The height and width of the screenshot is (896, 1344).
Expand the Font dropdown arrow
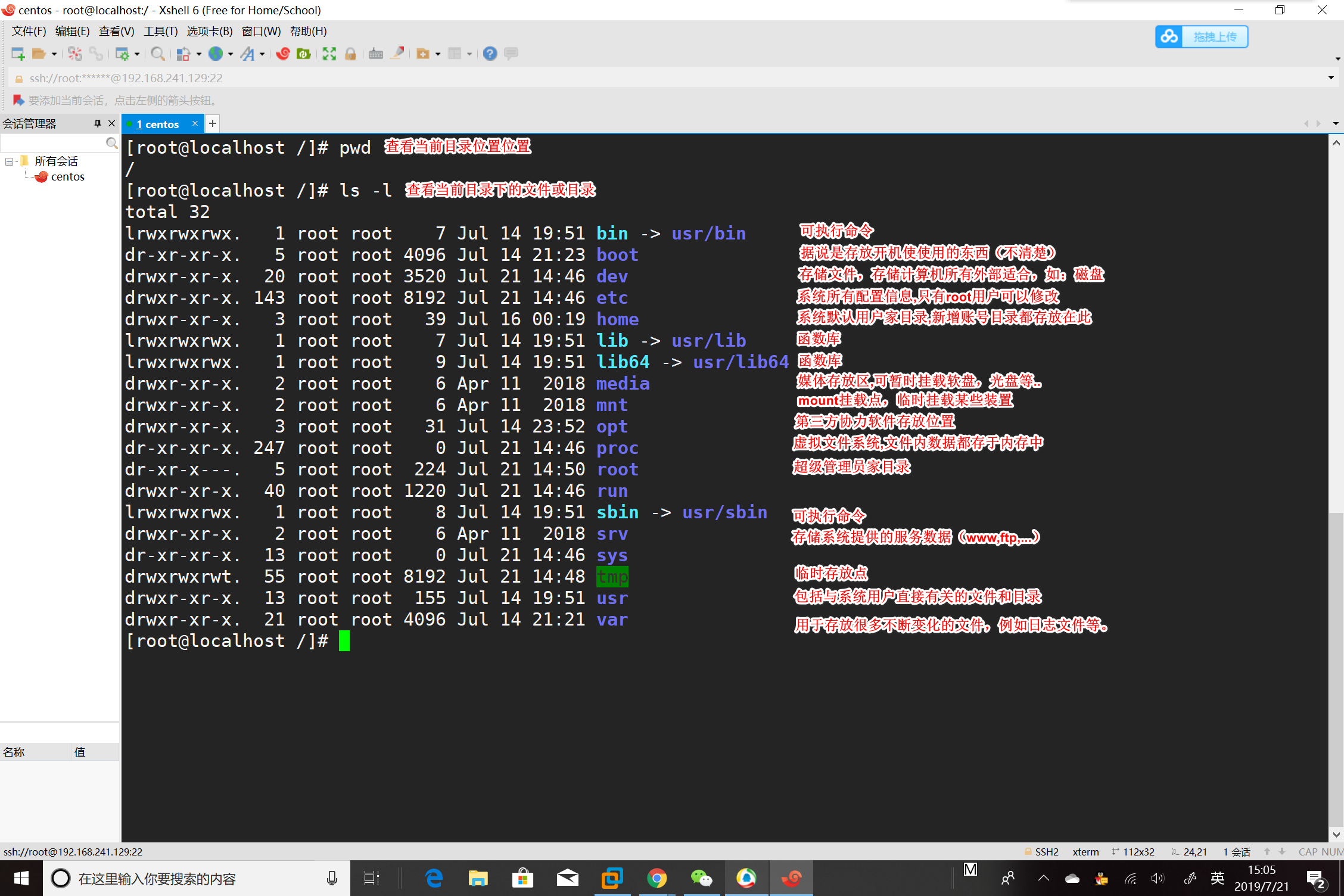[x=262, y=54]
